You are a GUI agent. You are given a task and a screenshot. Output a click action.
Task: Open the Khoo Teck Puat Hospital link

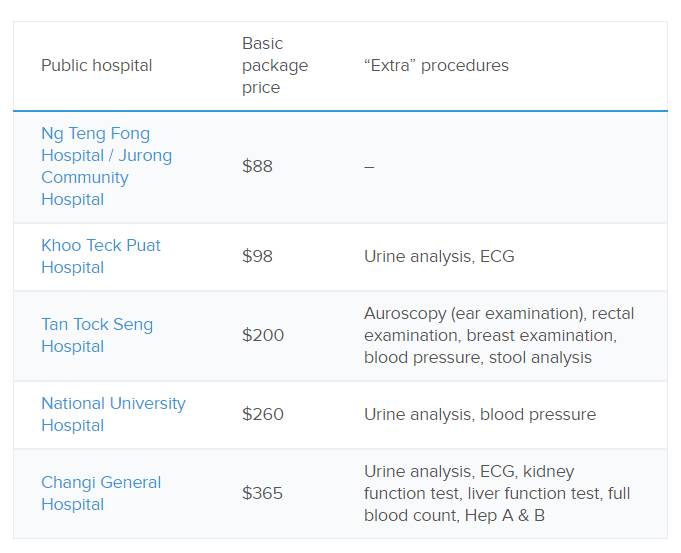[100, 246]
